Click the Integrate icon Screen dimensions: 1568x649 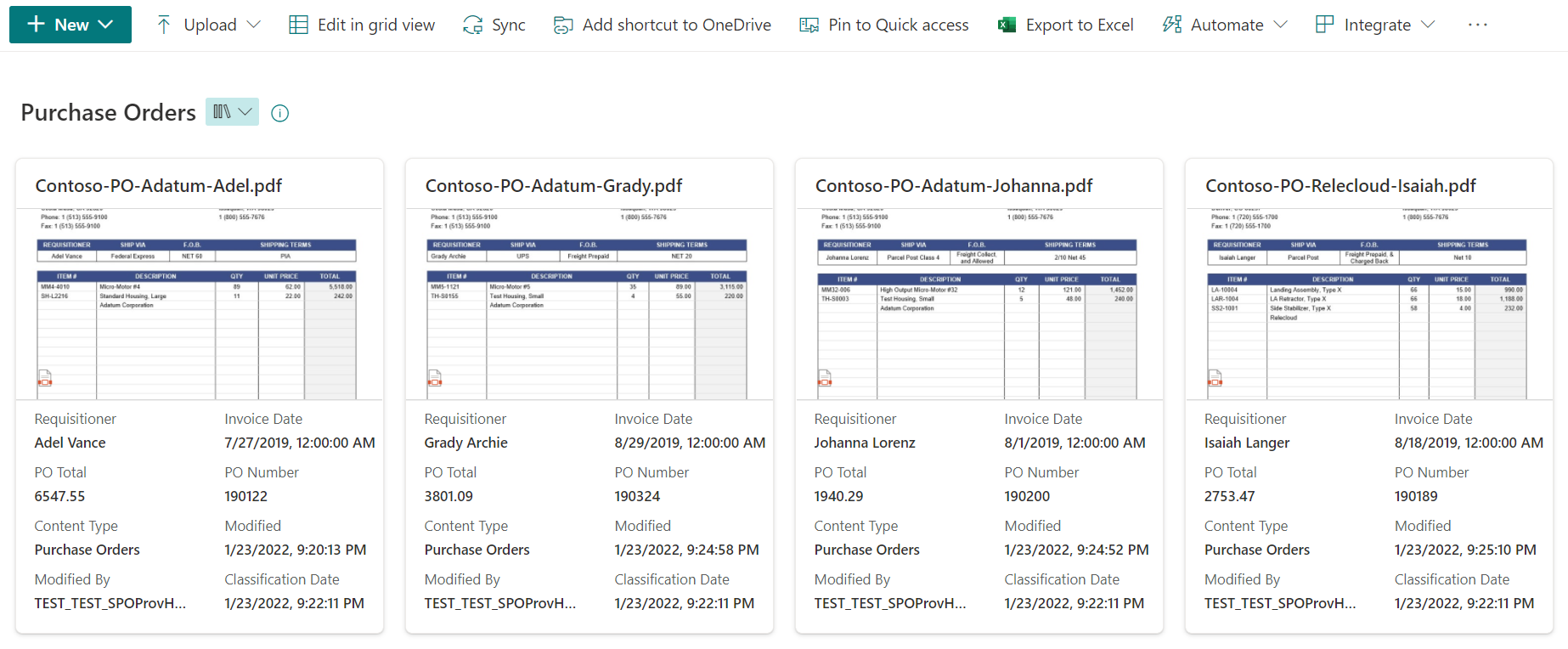coord(1324,25)
